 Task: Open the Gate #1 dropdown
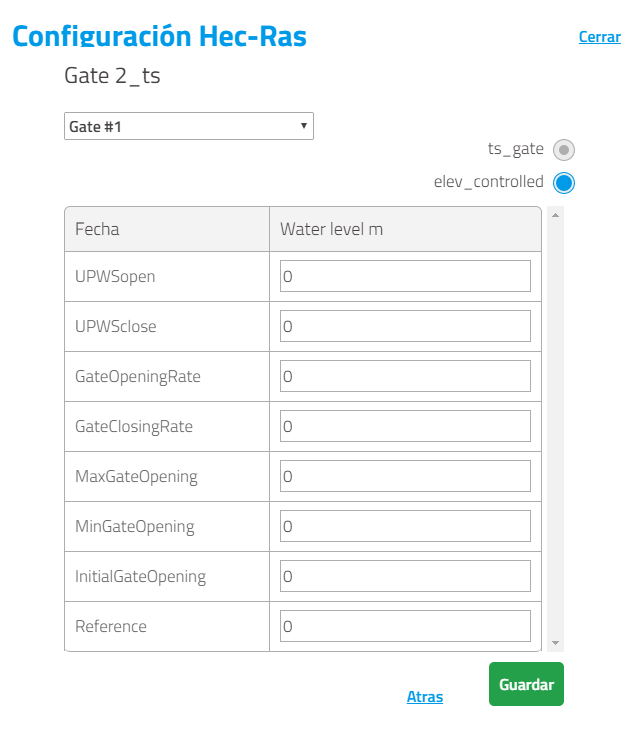(189, 126)
